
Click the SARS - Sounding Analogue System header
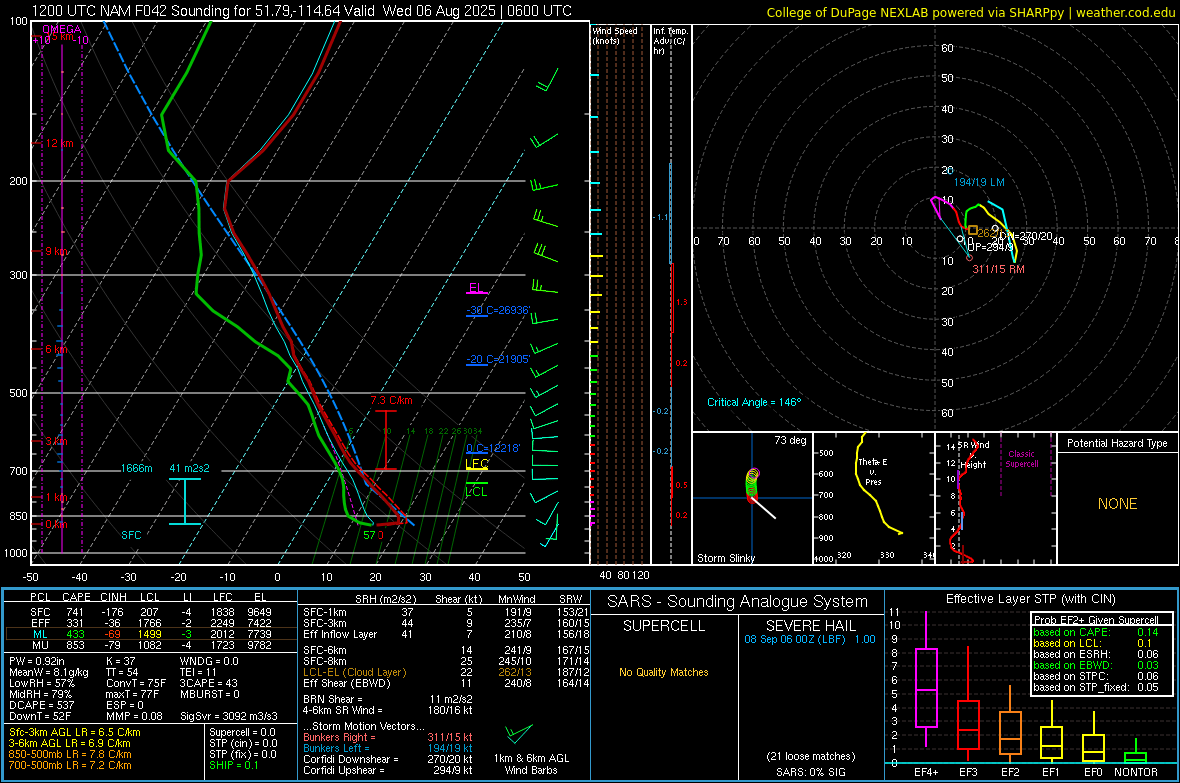(738, 602)
